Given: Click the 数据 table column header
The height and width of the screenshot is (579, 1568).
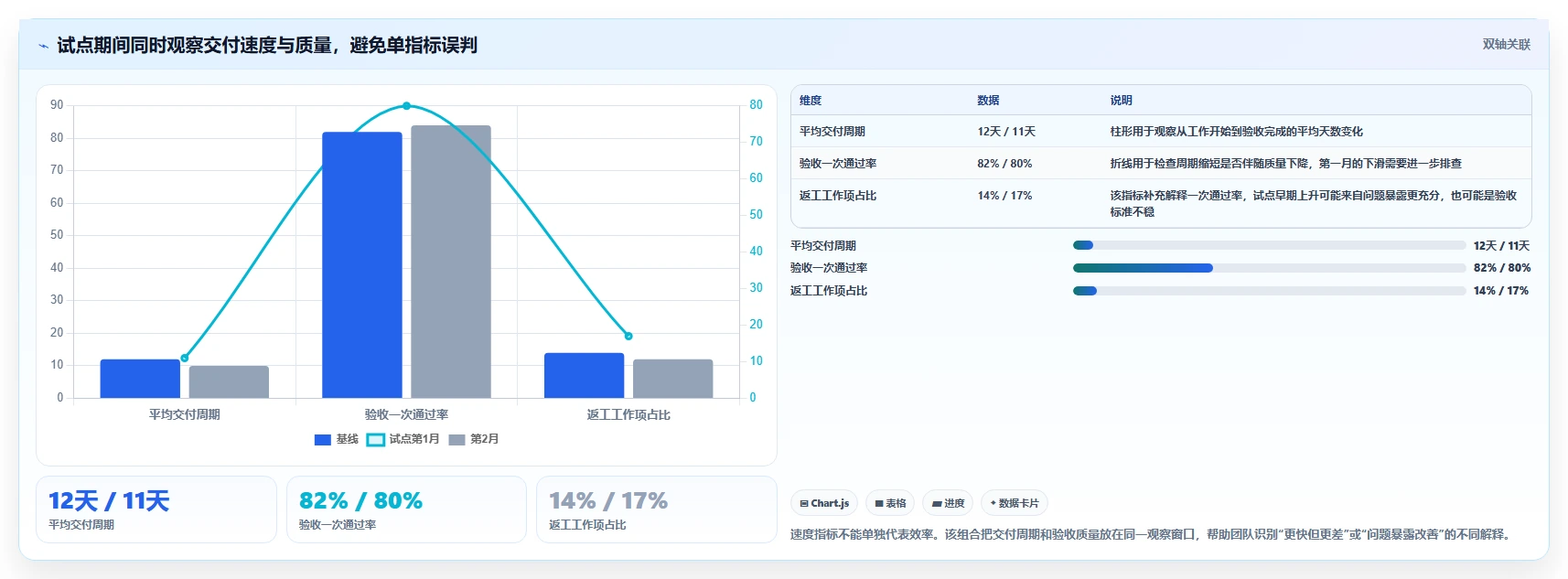Looking at the screenshot, I should coord(988,101).
